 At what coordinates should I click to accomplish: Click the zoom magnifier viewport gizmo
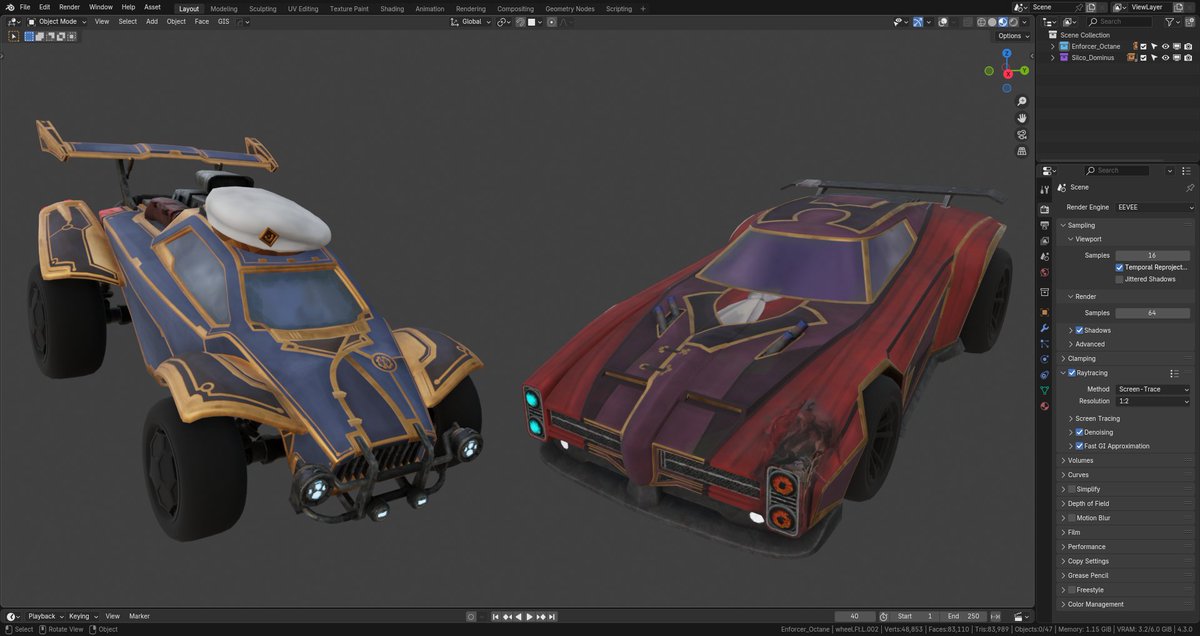point(1022,102)
